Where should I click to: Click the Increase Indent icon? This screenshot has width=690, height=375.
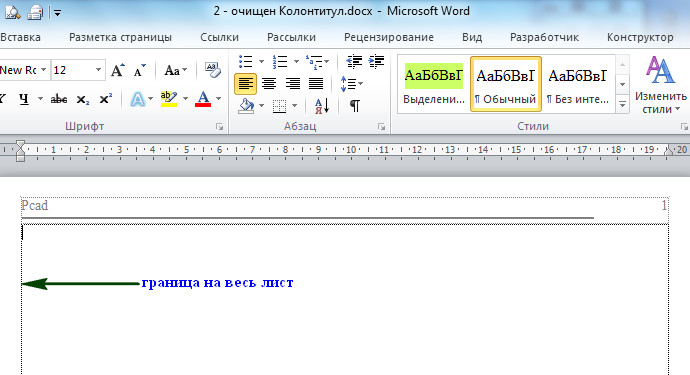coord(377,62)
